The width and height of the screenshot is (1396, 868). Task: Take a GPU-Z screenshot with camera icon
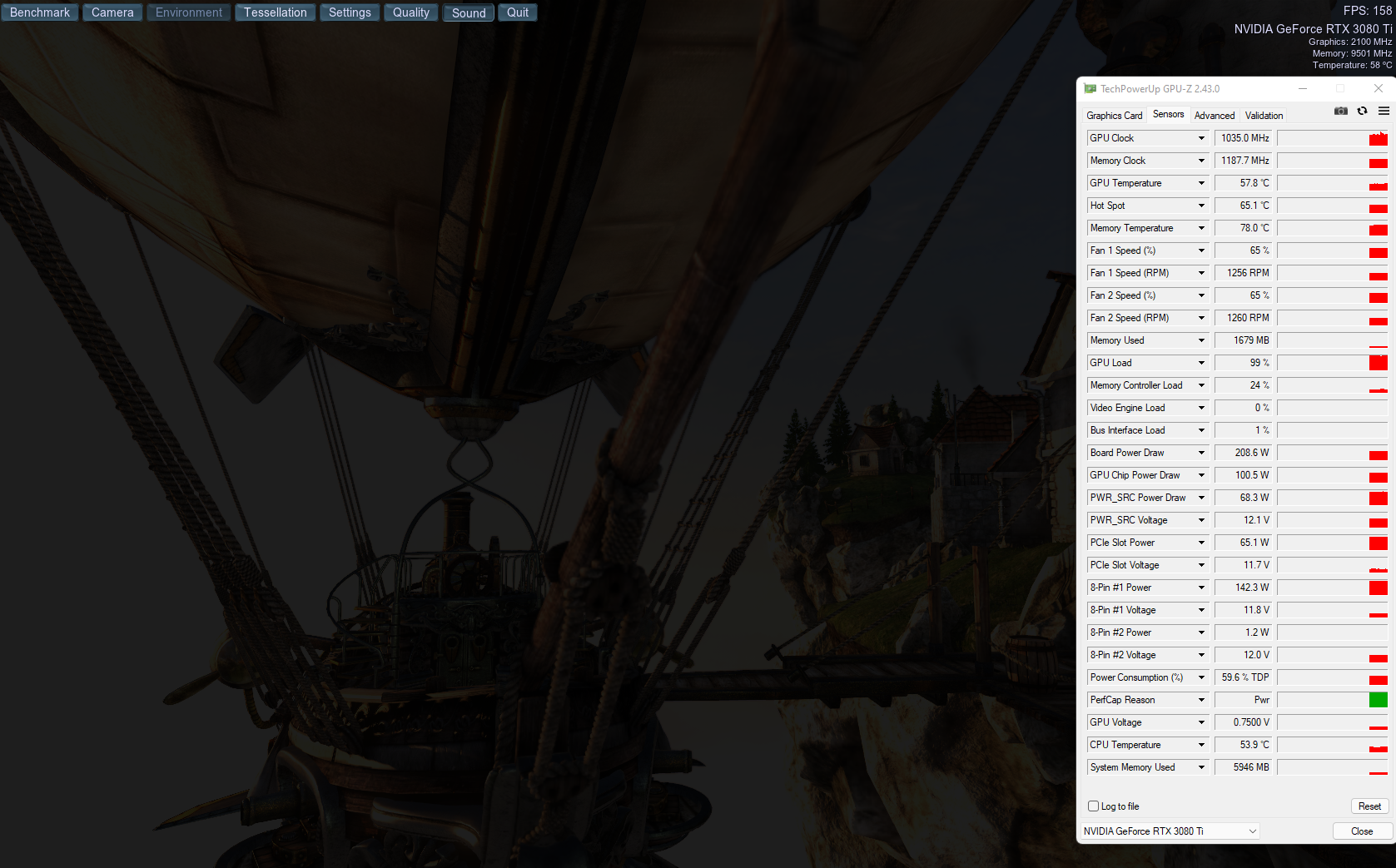[x=1340, y=111]
